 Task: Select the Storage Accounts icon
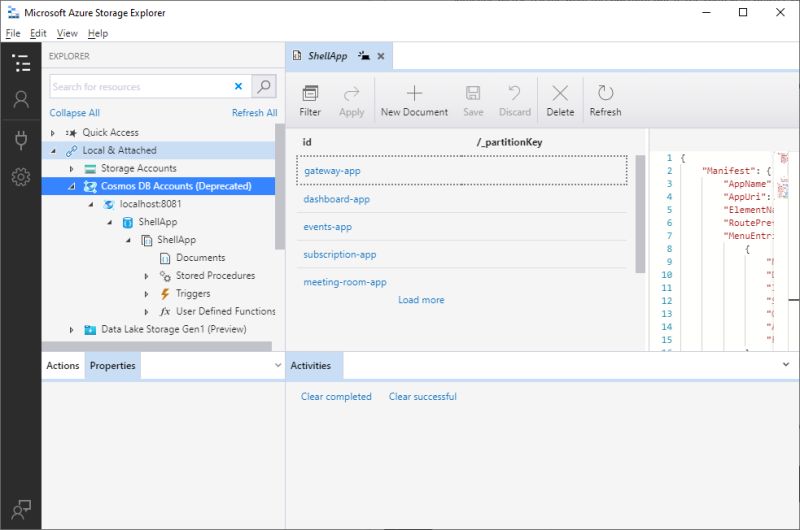(x=90, y=168)
